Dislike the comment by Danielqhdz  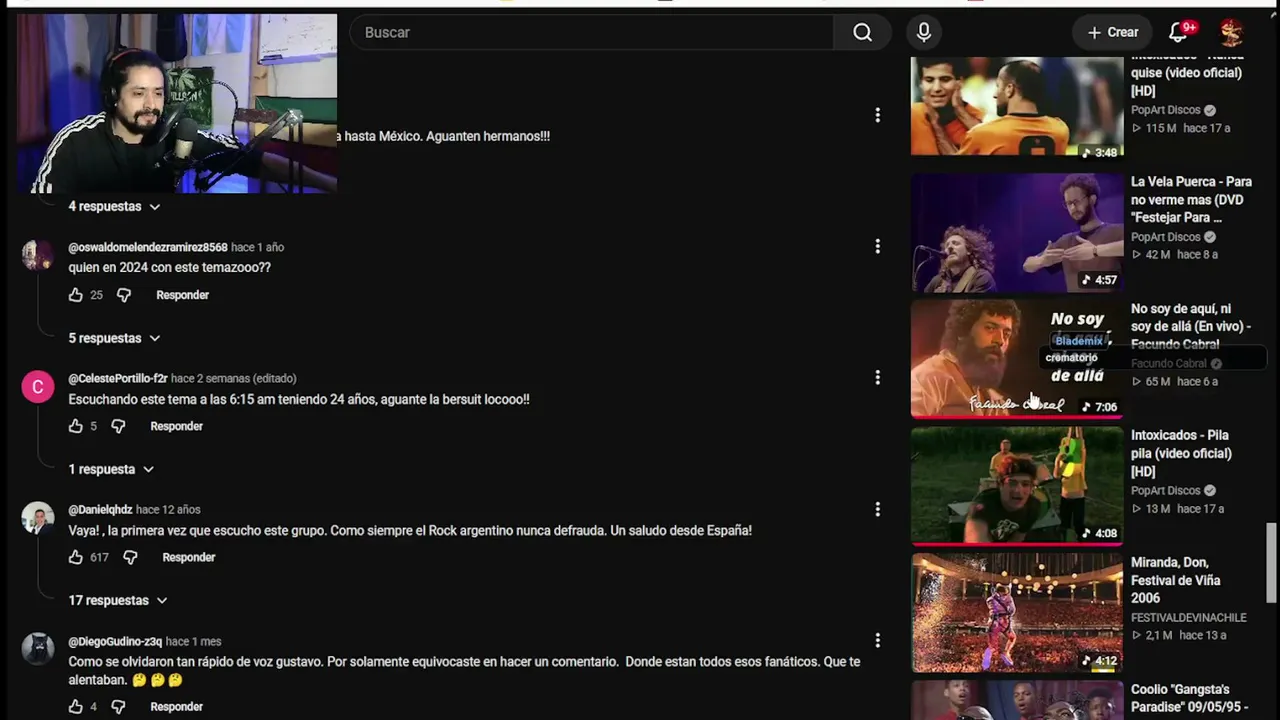(130, 557)
